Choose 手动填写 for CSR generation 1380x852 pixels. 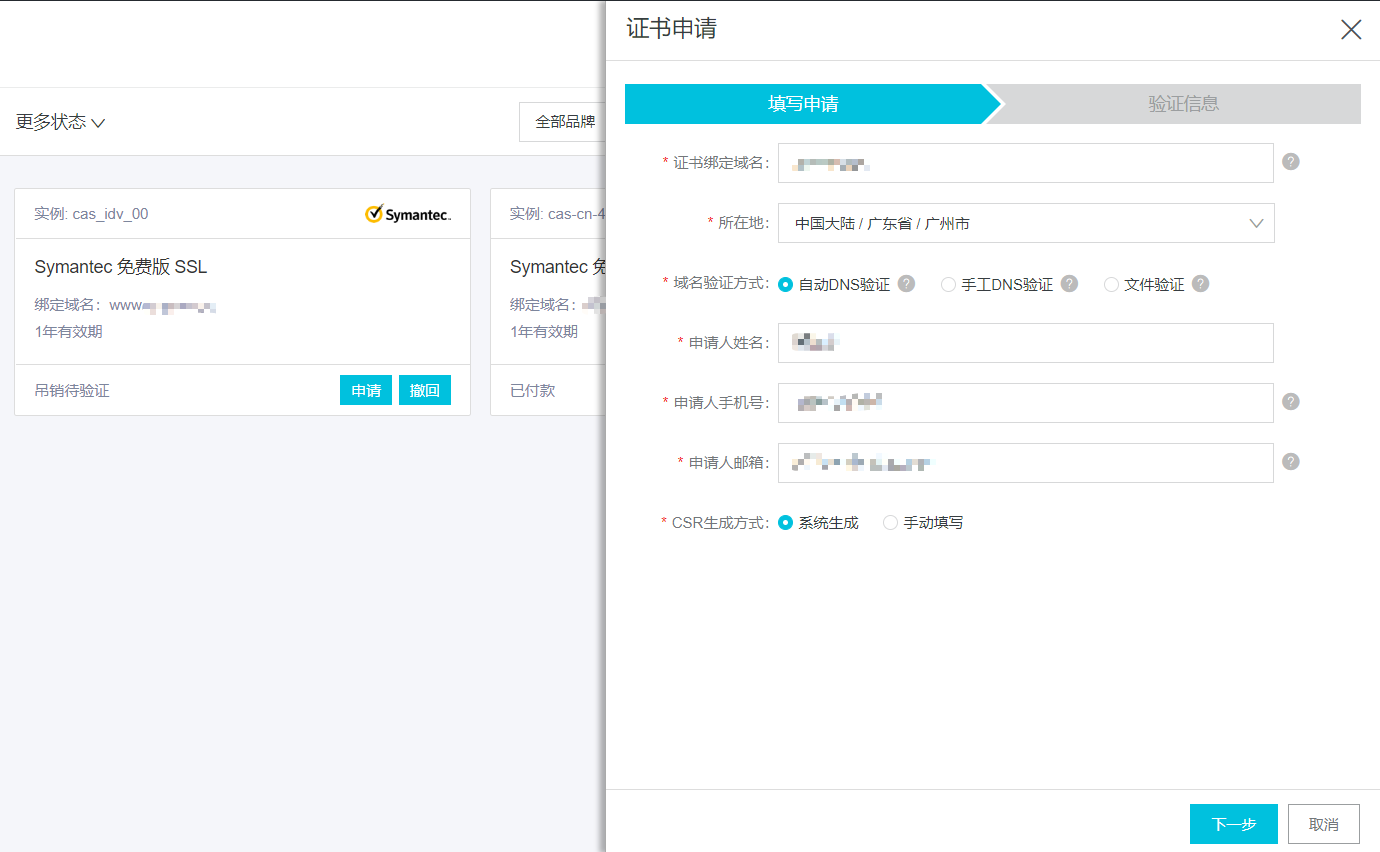890,522
